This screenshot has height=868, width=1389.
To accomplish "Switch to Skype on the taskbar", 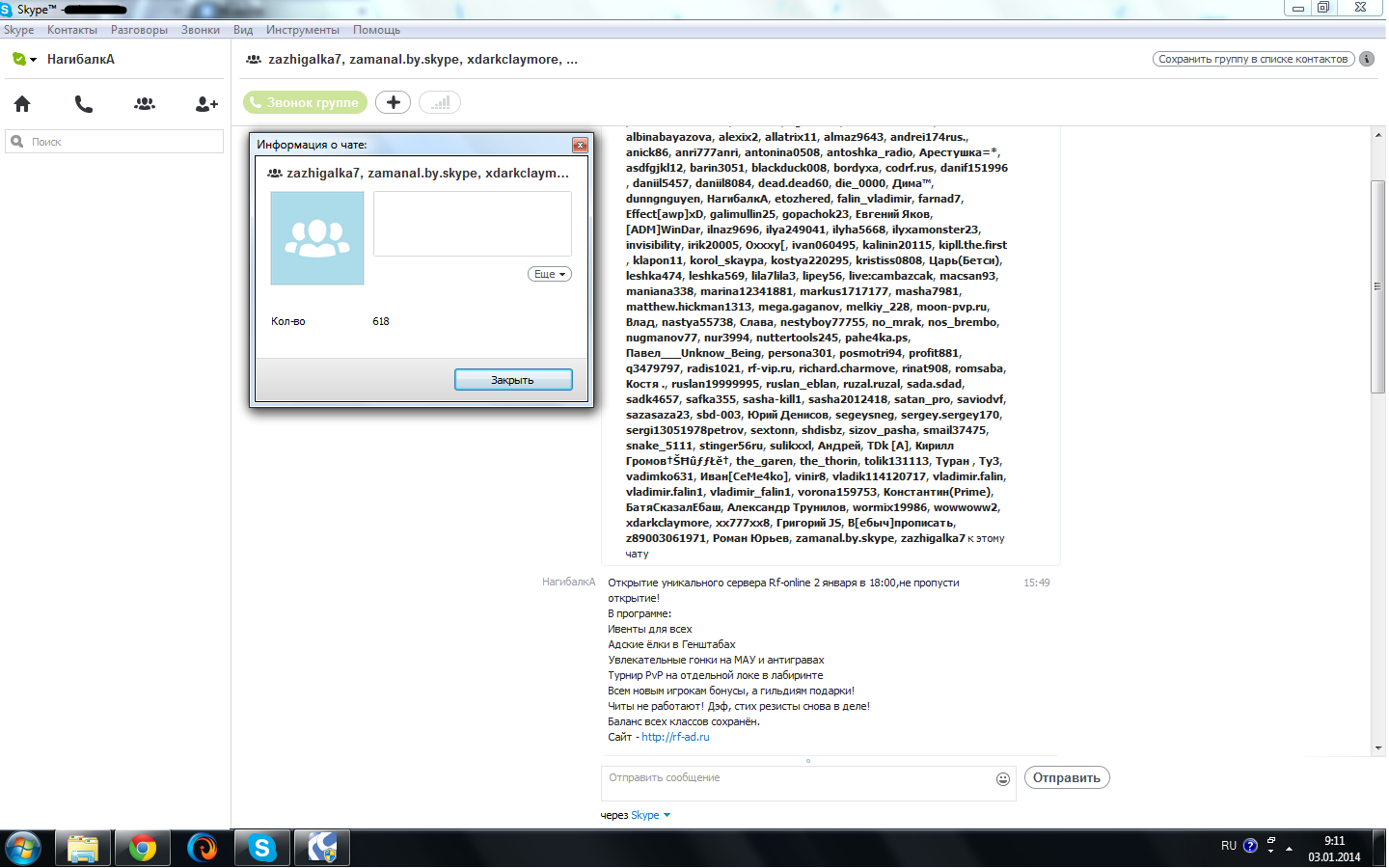I will [x=262, y=849].
